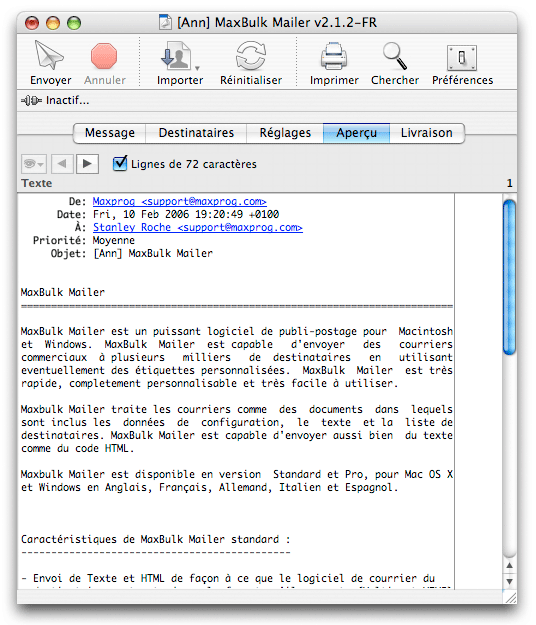The width and height of the screenshot is (536, 625).
Task: Click the red close window button
Action: (x=32, y=23)
